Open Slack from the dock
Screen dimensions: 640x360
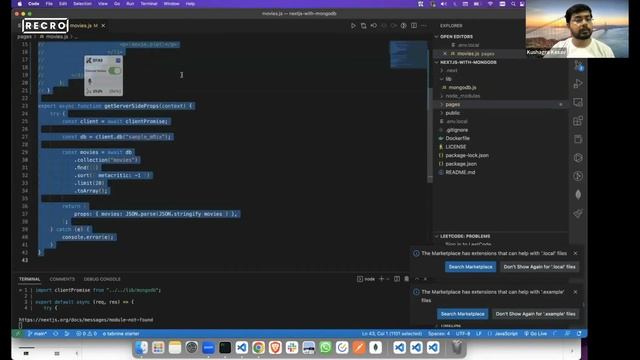(292, 348)
